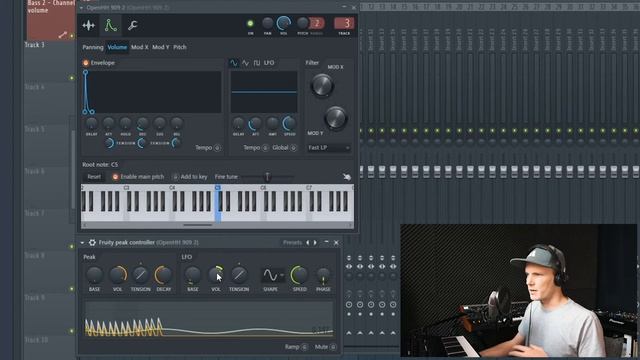Image resolution: width=640 pixels, height=360 pixels.
Task: Click the Root note: C5 label
Action: click(x=100, y=164)
